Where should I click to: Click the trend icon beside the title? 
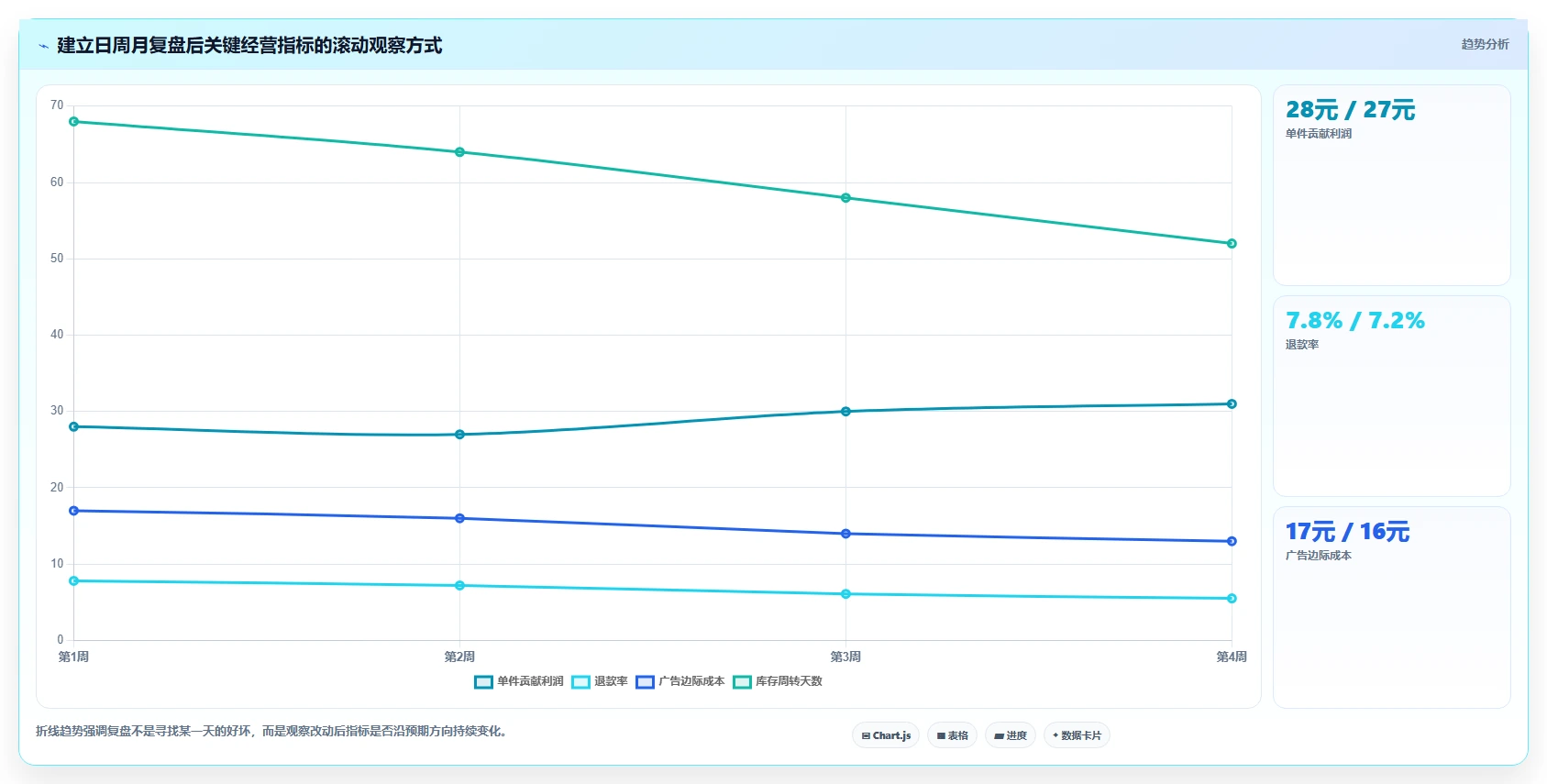(43, 46)
